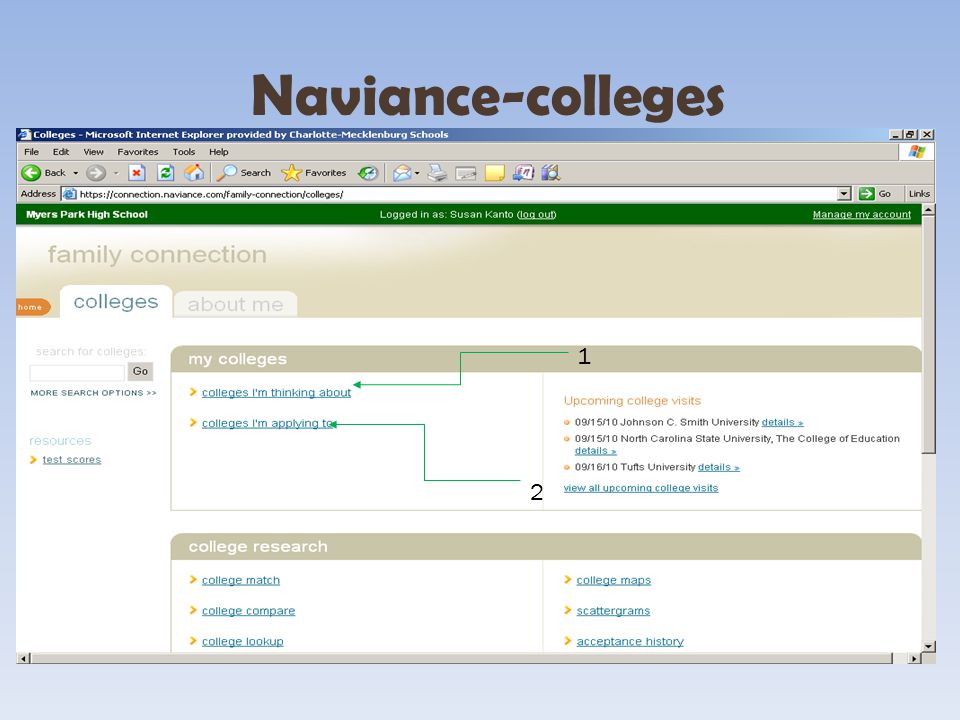The height and width of the screenshot is (720, 960).
Task: View details for Tufts University visit
Action: pos(719,467)
